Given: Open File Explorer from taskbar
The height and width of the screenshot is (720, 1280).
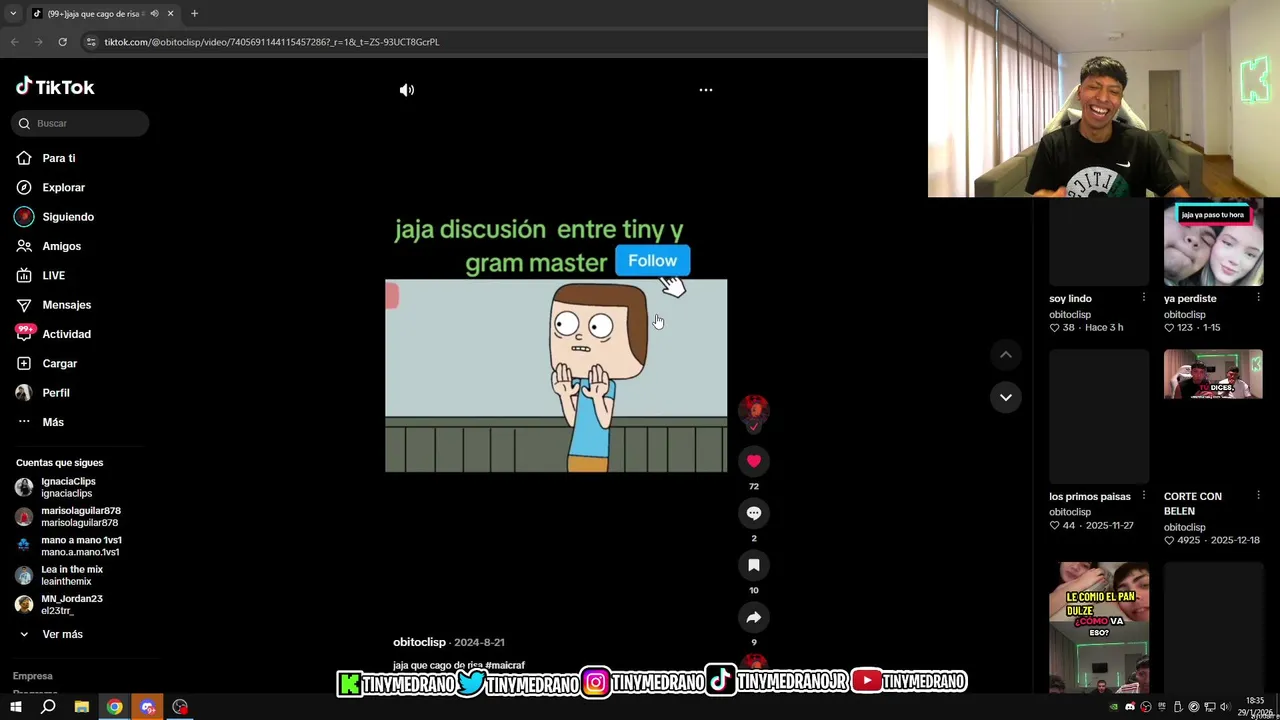Looking at the screenshot, I should tap(82, 707).
